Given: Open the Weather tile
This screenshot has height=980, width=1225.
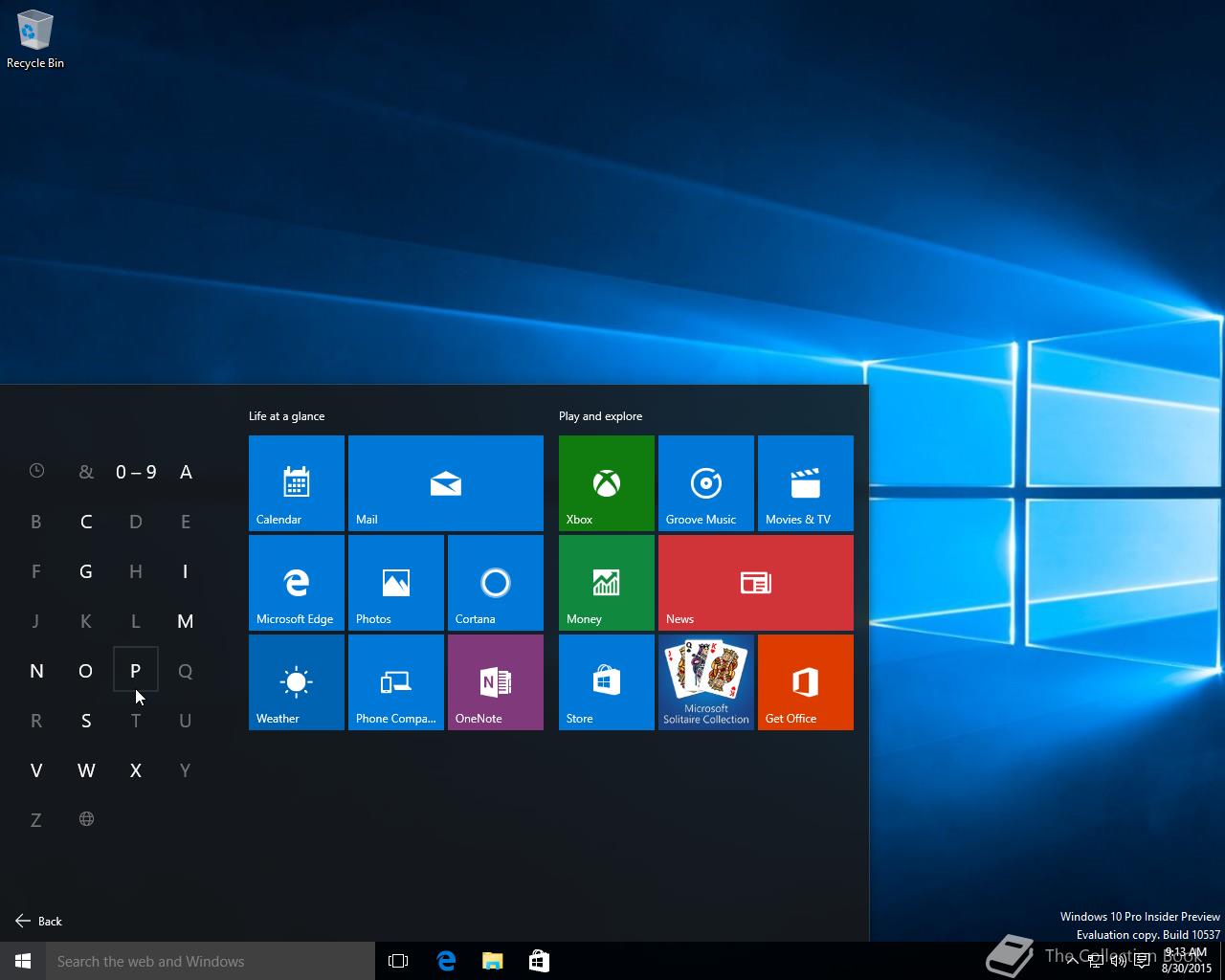Looking at the screenshot, I should point(297,682).
